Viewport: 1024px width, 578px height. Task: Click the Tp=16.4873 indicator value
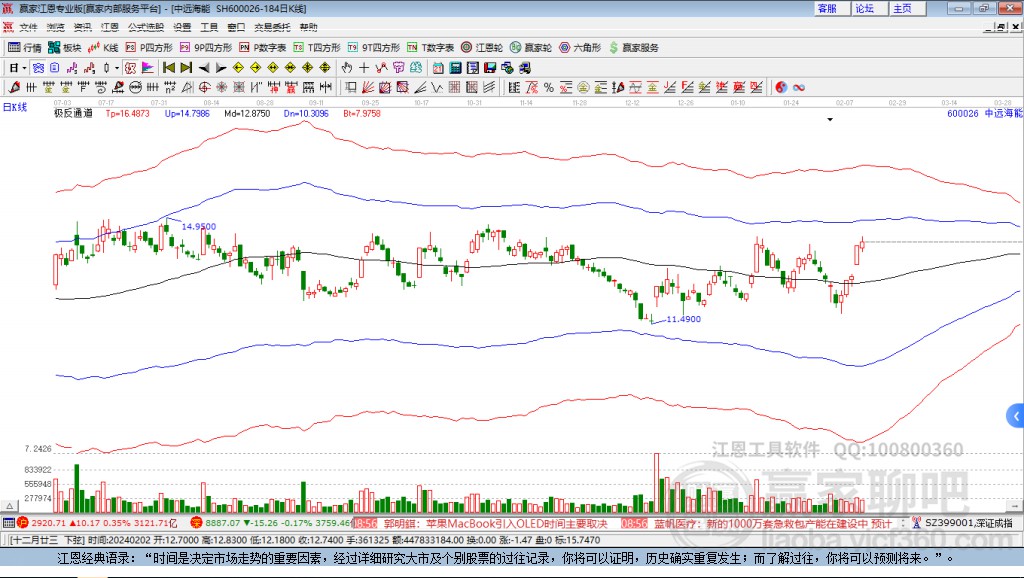coord(127,114)
